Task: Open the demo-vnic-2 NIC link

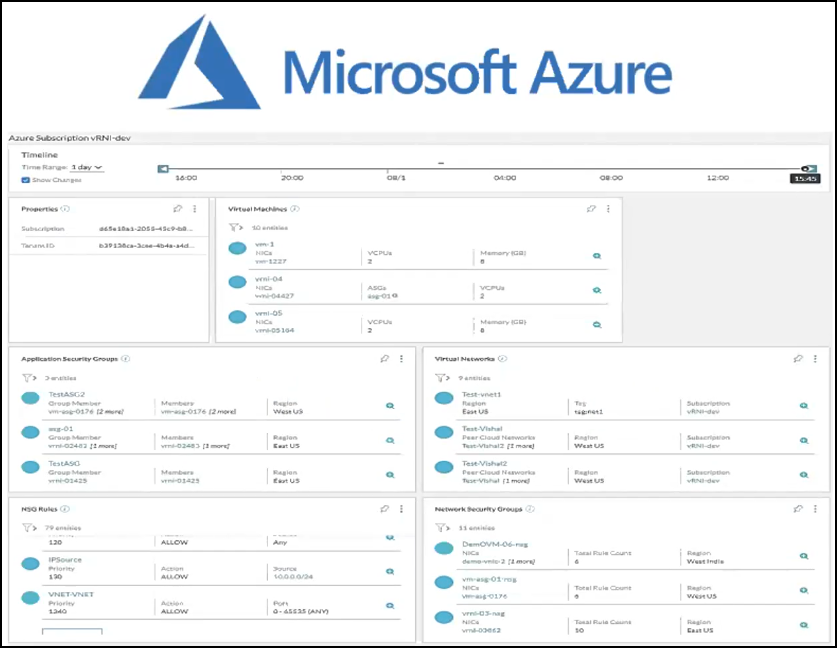Action: click(x=484, y=562)
